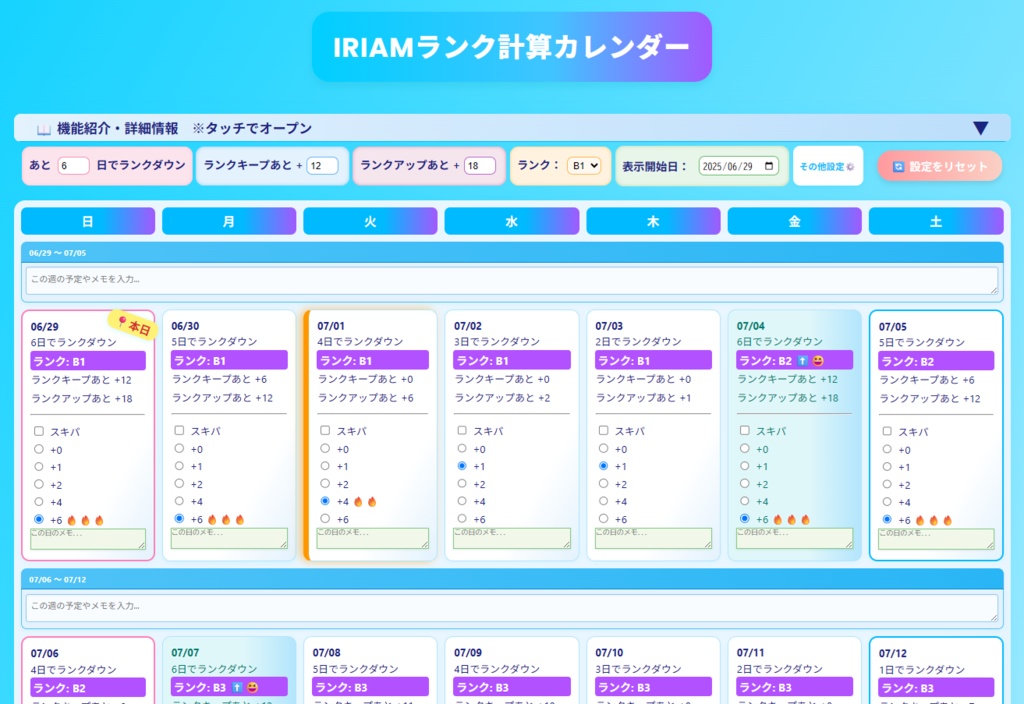Viewport: 1024px width, 704px height.
Task: Select the 金 weekday header
Action: [794, 221]
